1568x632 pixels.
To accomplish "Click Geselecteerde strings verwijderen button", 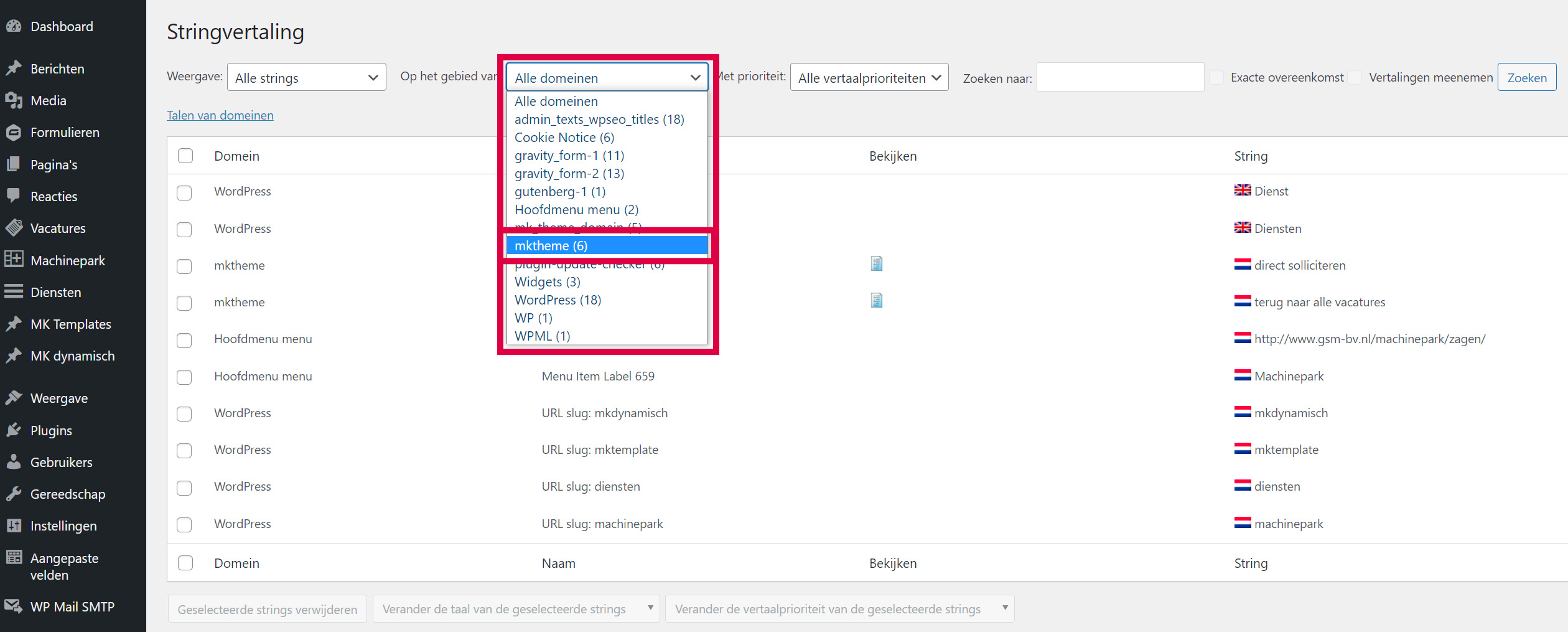I will coord(268,609).
